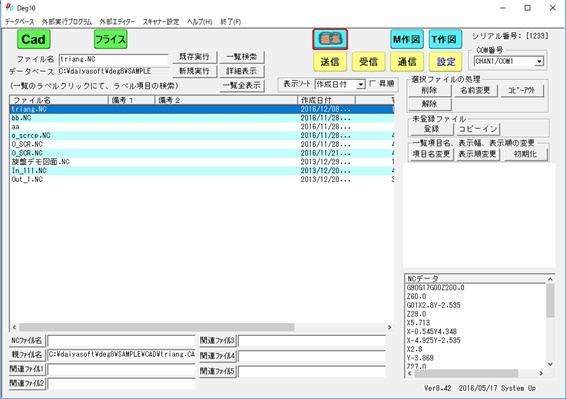Click the コピーアウト button

point(522,90)
